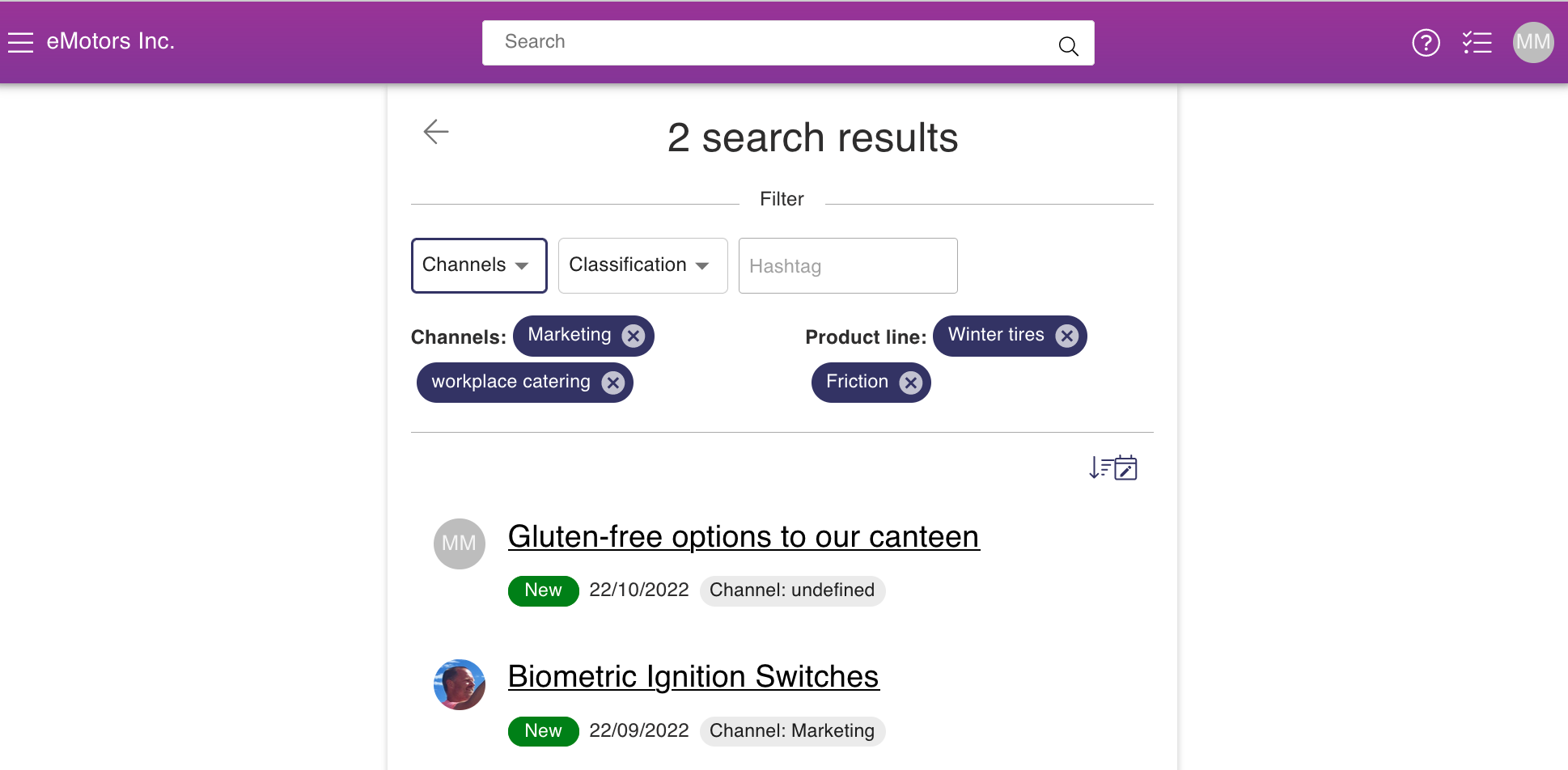Open the hamburger navigation menu
The image size is (1568, 770).
[x=21, y=42]
